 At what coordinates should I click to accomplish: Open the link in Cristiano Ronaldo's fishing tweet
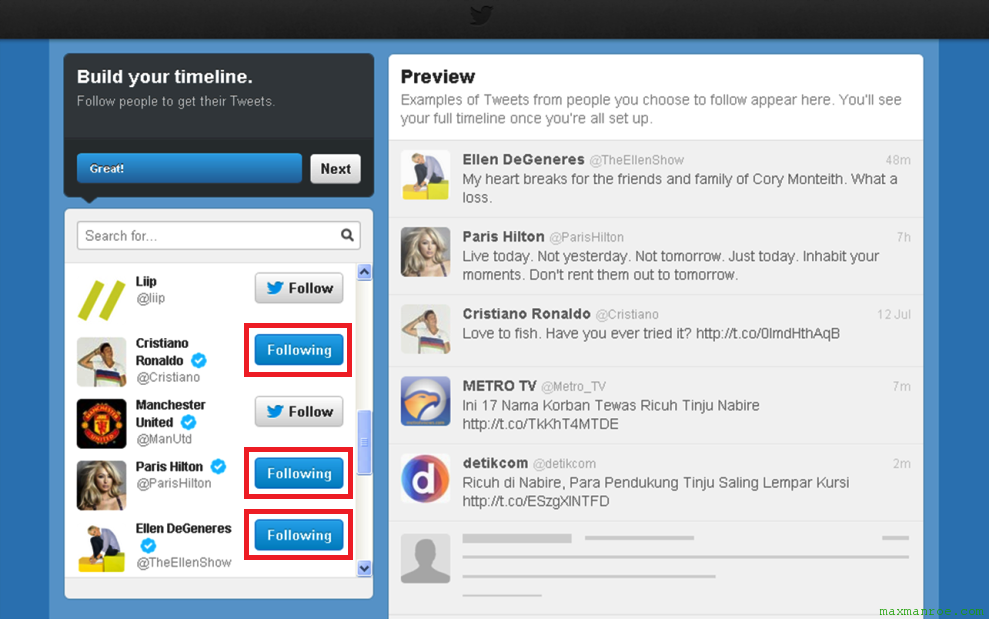(767, 331)
